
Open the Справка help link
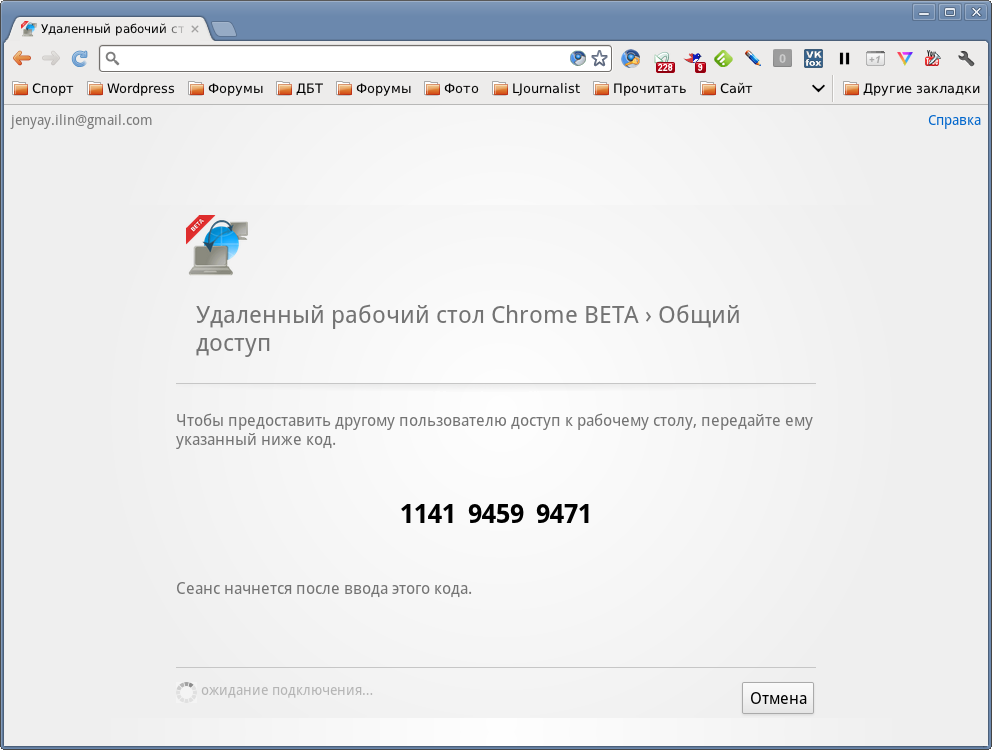954,120
